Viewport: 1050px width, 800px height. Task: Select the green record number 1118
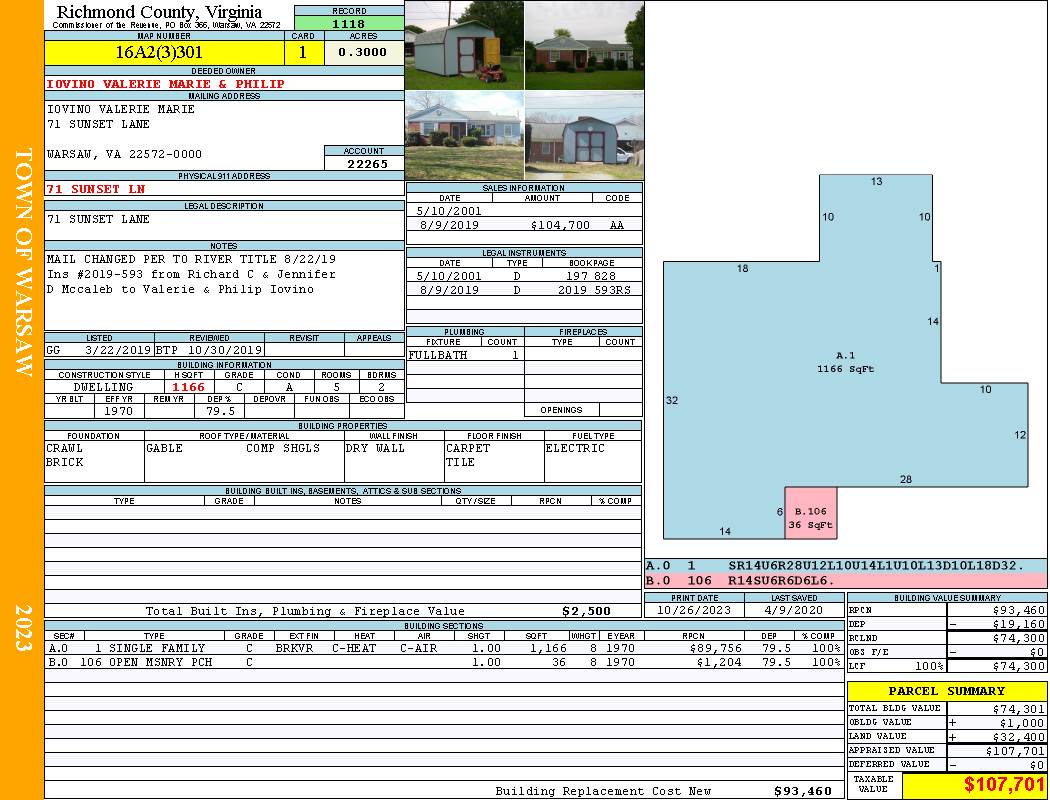pyautogui.click(x=348, y=24)
